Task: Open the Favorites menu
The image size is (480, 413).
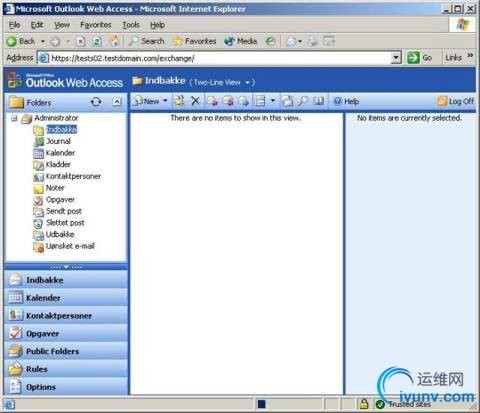Action: click(96, 25)
